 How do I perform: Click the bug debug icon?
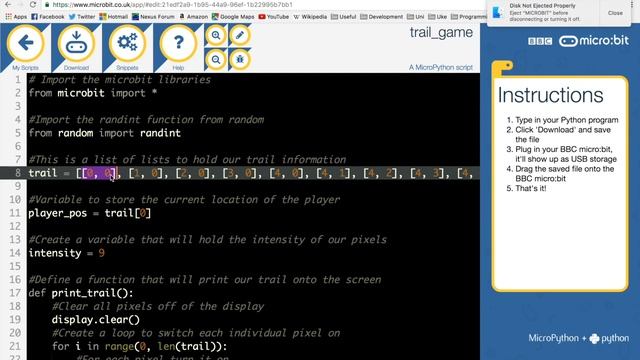[240, 60]
